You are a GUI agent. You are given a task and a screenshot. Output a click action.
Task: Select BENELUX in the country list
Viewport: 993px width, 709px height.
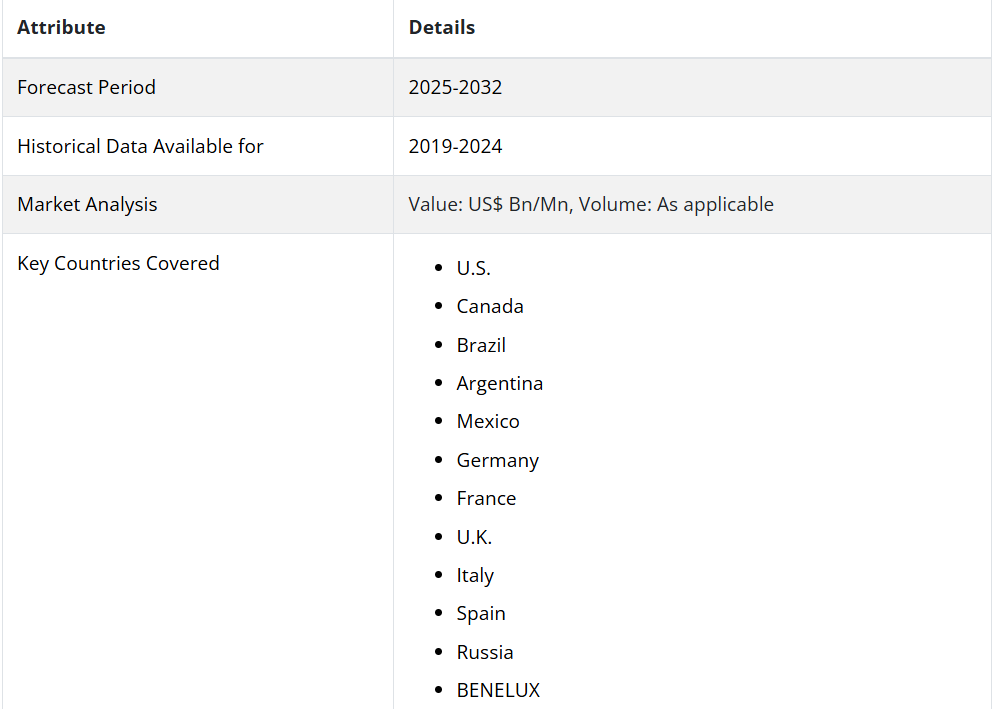click(x=498, y=690)
